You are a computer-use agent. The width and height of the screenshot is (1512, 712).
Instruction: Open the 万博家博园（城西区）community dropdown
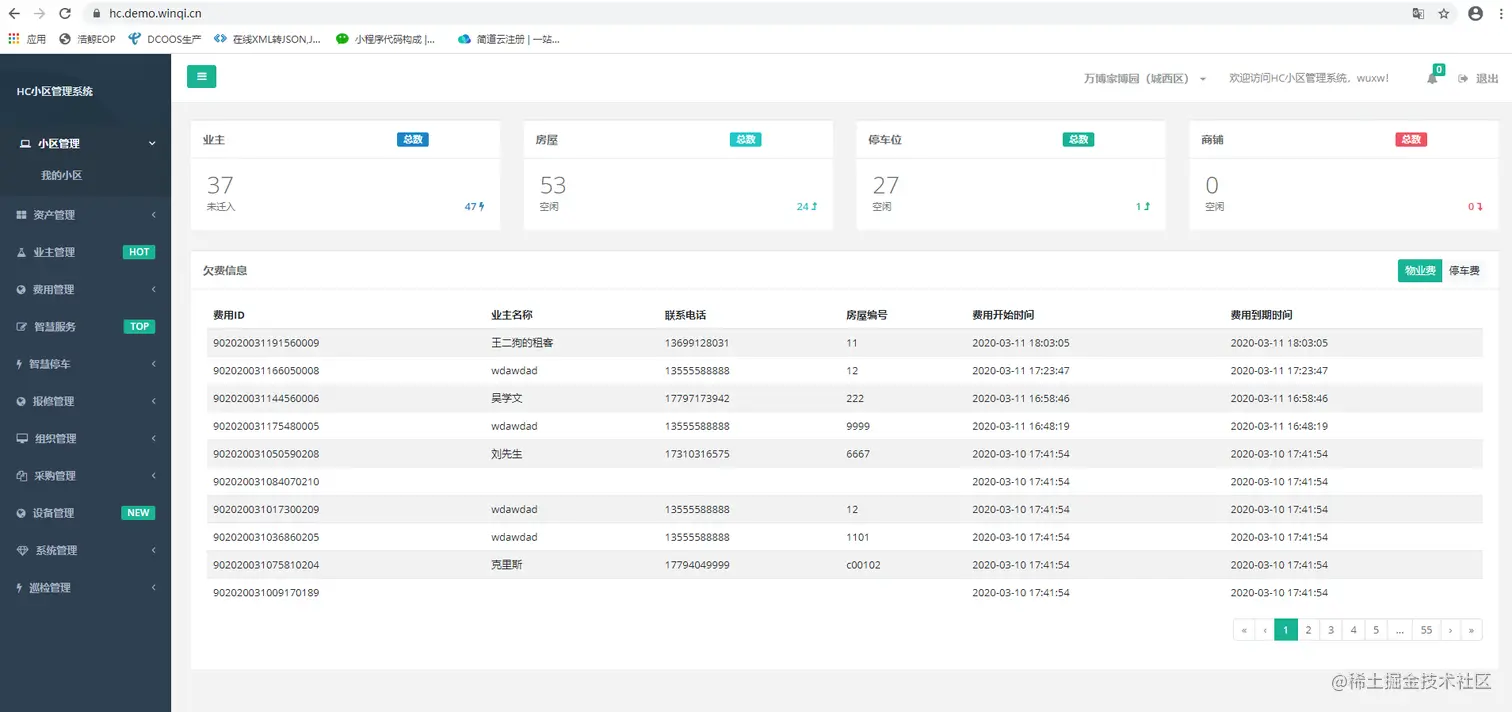[x=1145, y=78]
